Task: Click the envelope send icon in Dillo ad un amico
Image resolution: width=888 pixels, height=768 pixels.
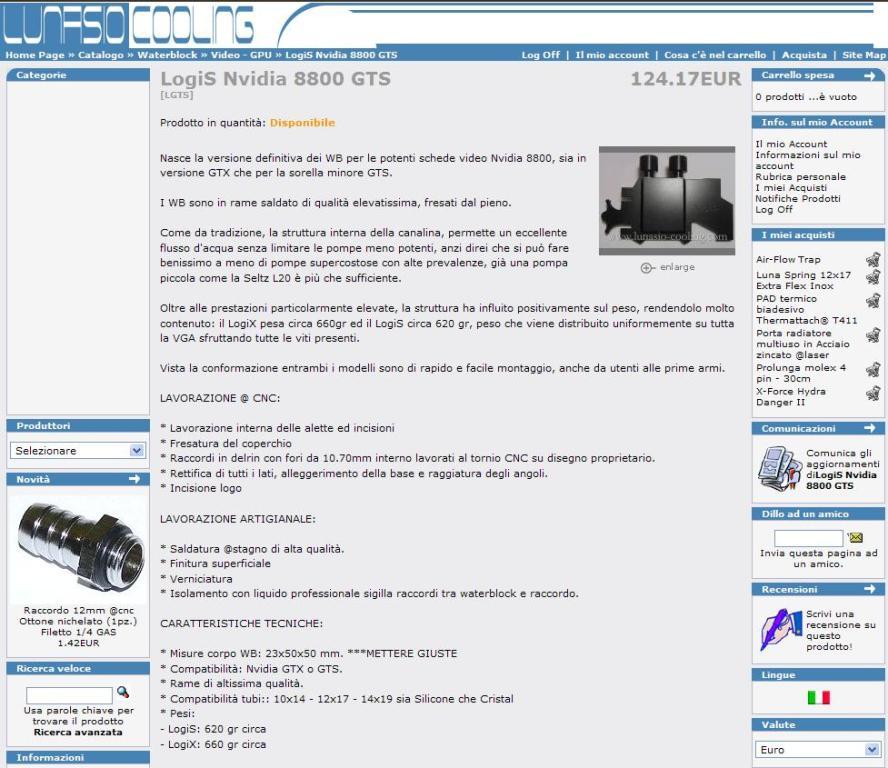Action: click(855, 537)
